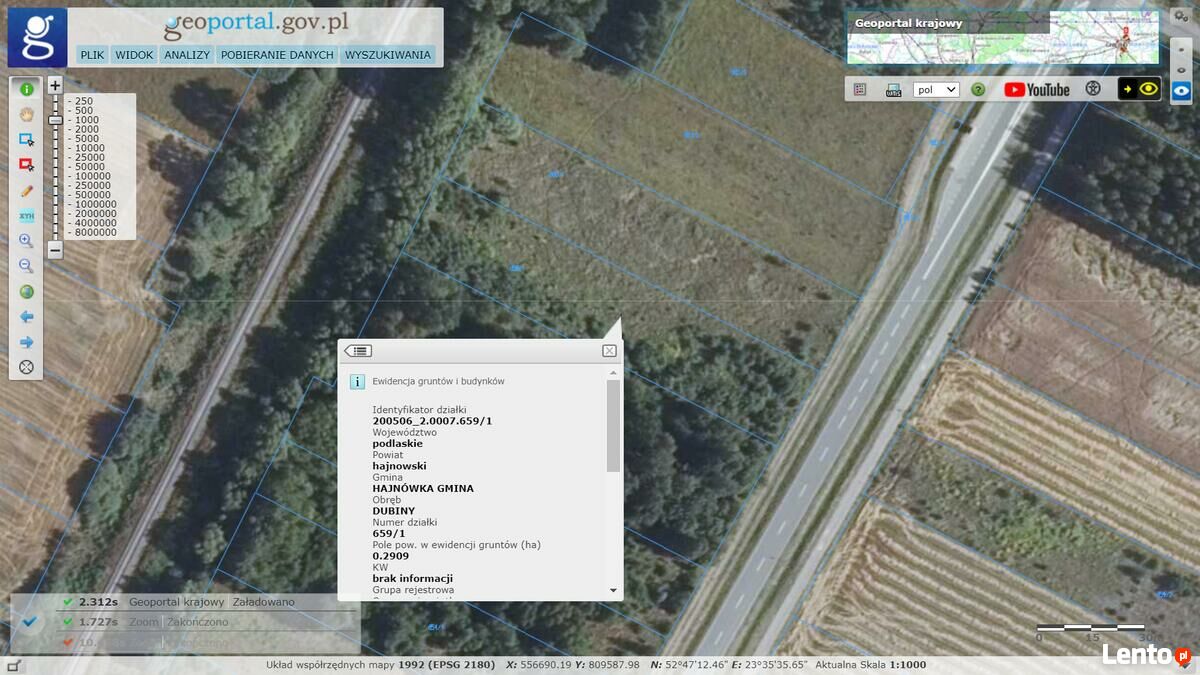Image resolution: width=1200 pixels, height=675 pixels.
Task: Go to previous map view arrow
Action: coord(26,317)
